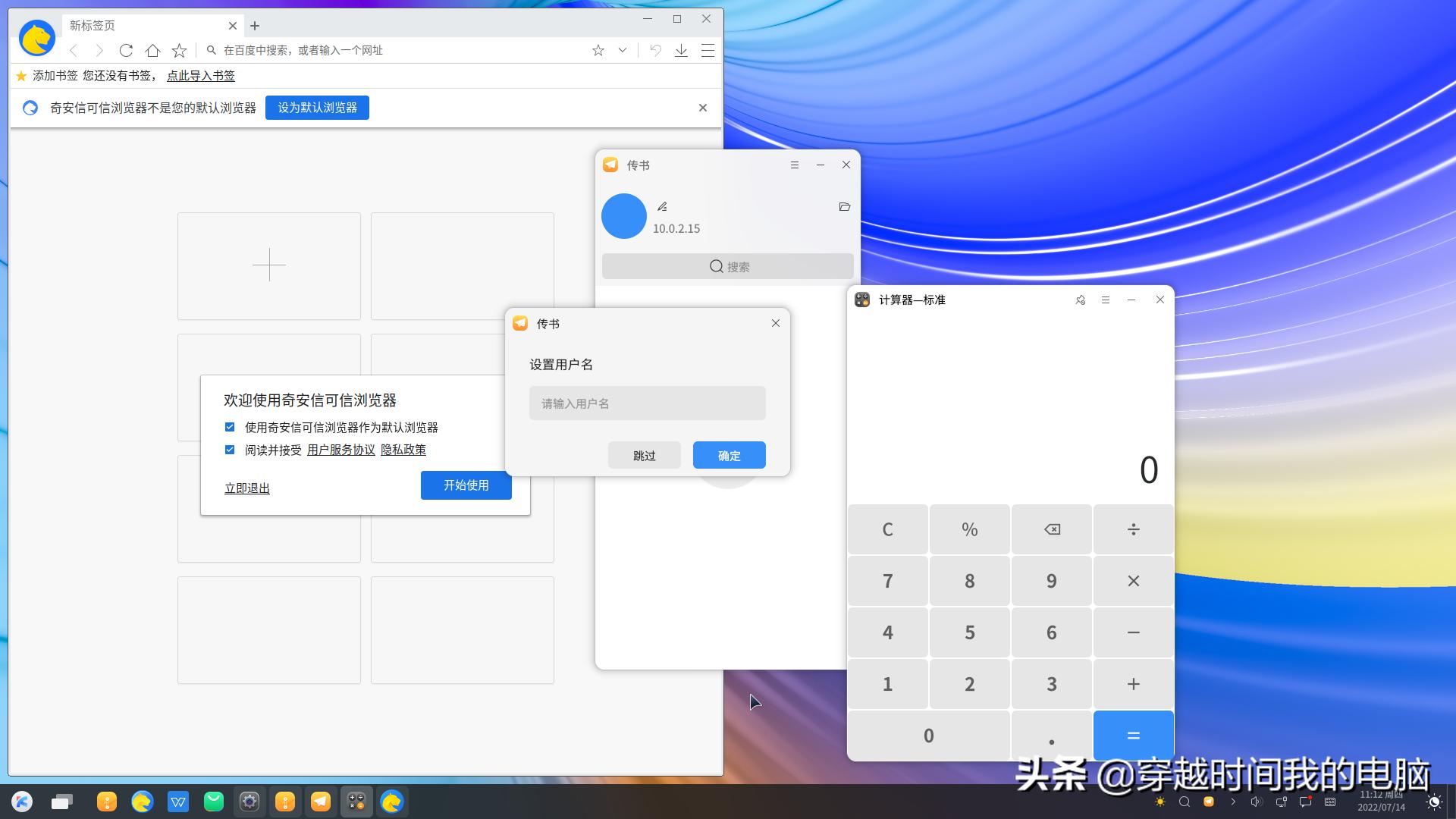Open the 传书 window menu icon
Viewport: 1456px width, 819px height.
(x=795, y=165)
